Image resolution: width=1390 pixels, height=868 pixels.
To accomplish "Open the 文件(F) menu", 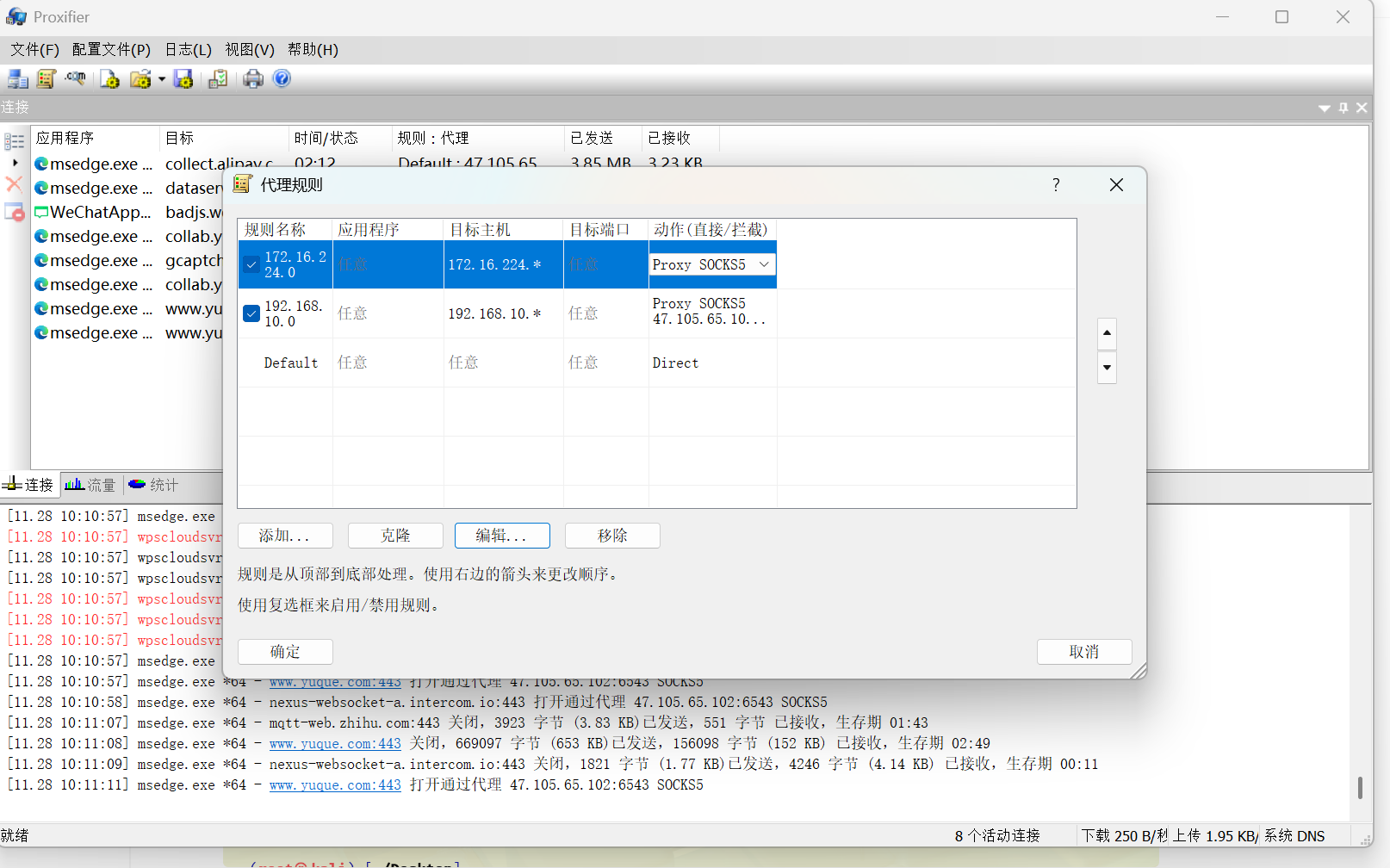I will coord(34,50).
